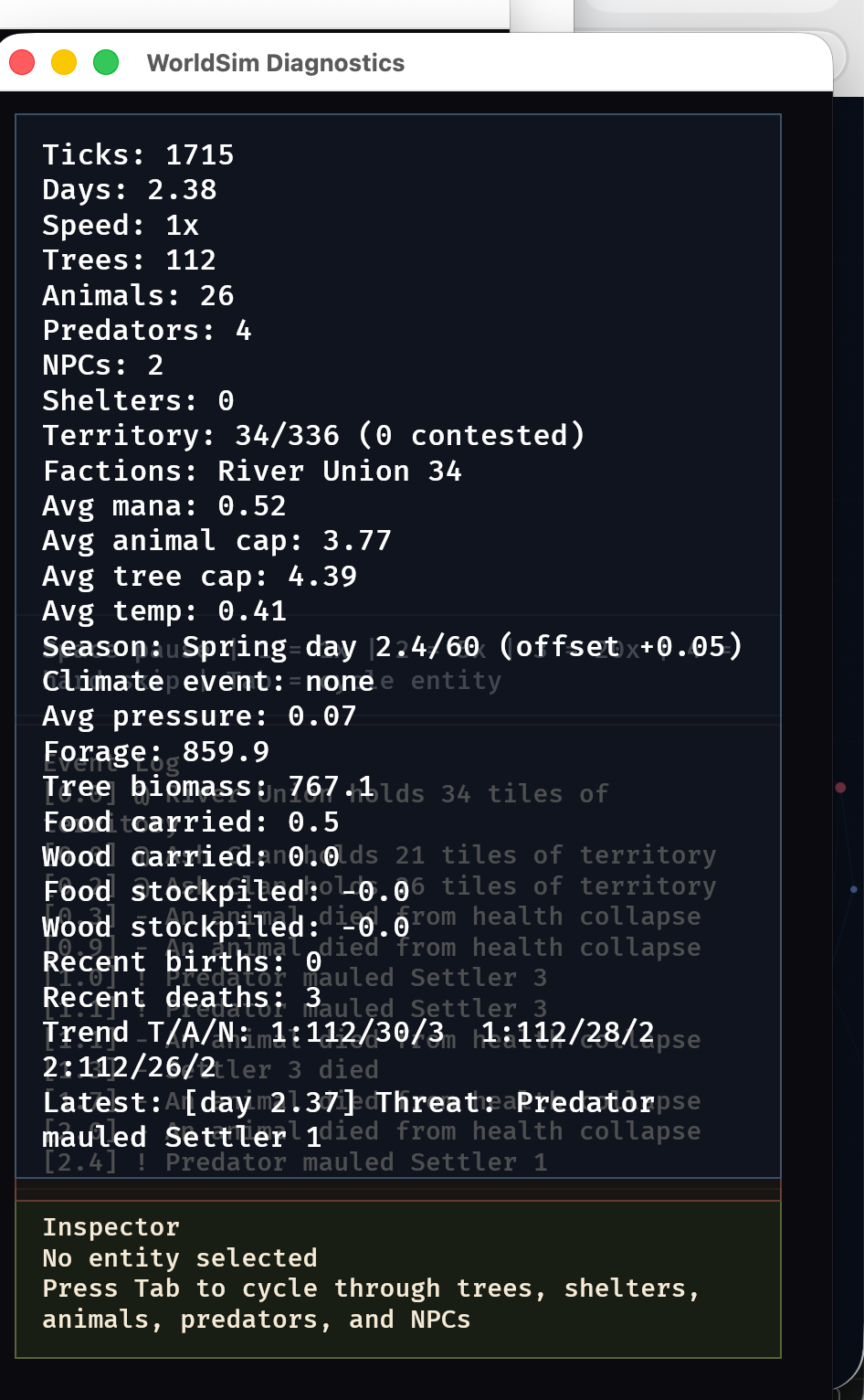
Task: Click the No entity selected text
Action: [179, 1258]
